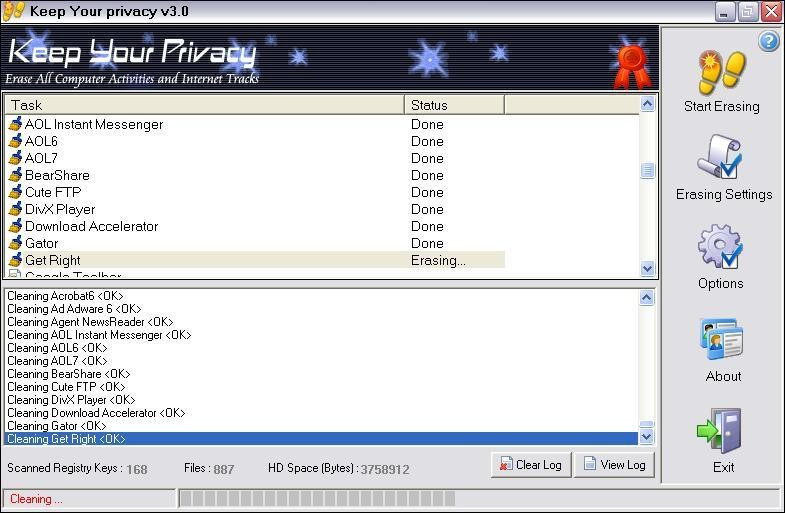Image resolution: width=785 pixels, height=513 pixels.
Task: Open the Options gear icon
Action: [720, 247]
